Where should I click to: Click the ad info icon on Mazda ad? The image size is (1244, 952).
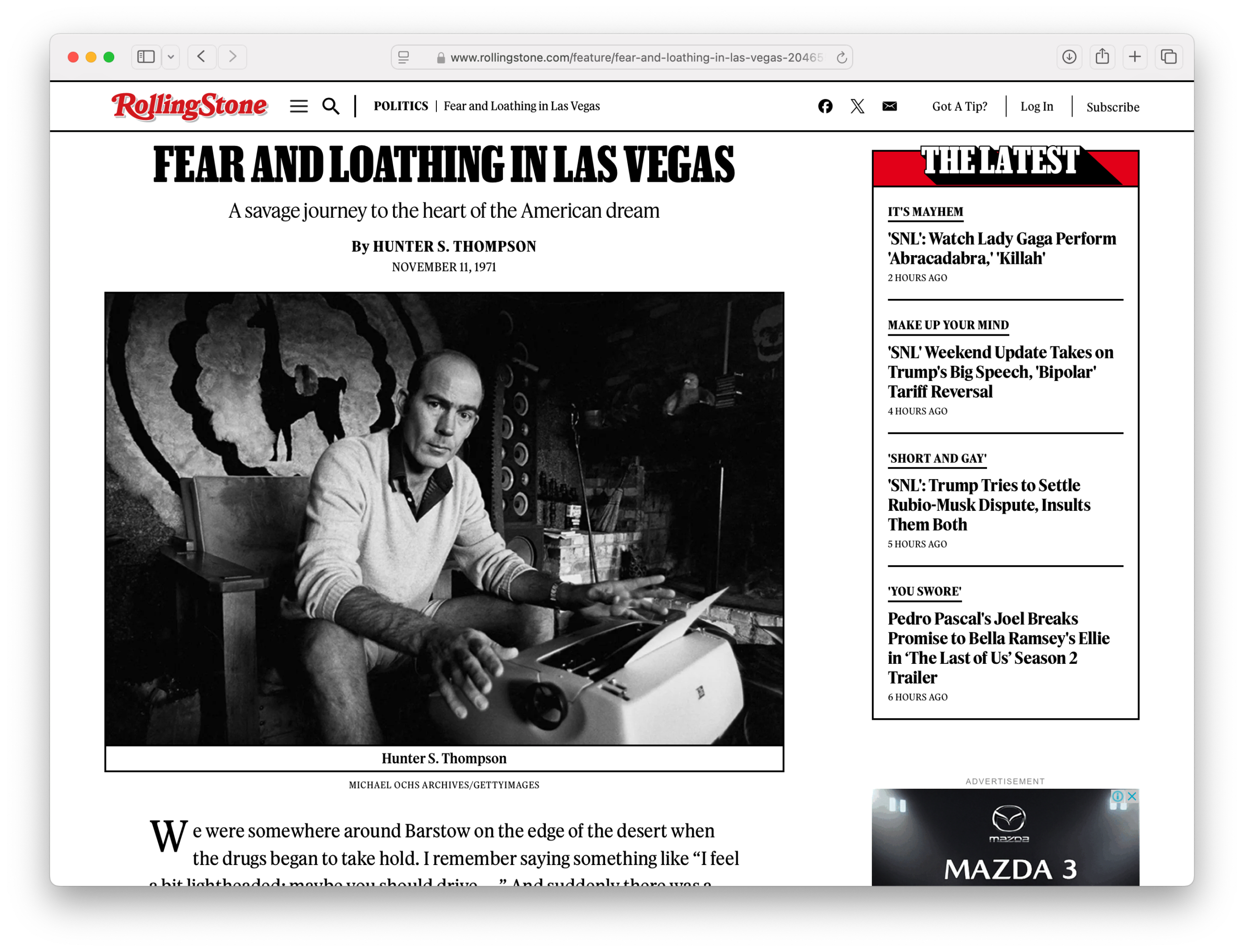tap(1118, 796)
